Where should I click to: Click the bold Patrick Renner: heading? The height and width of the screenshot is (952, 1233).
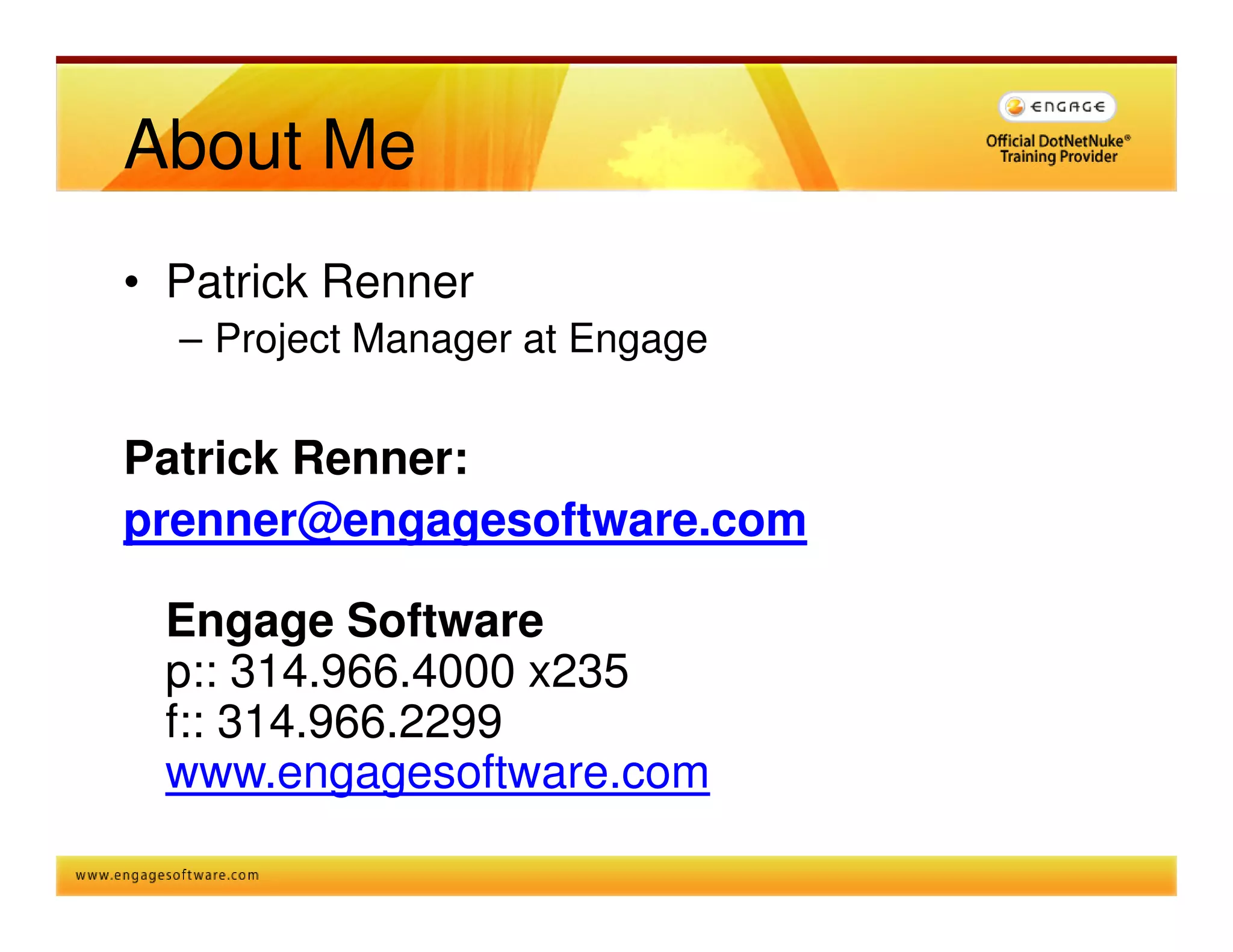coord(296,458)
